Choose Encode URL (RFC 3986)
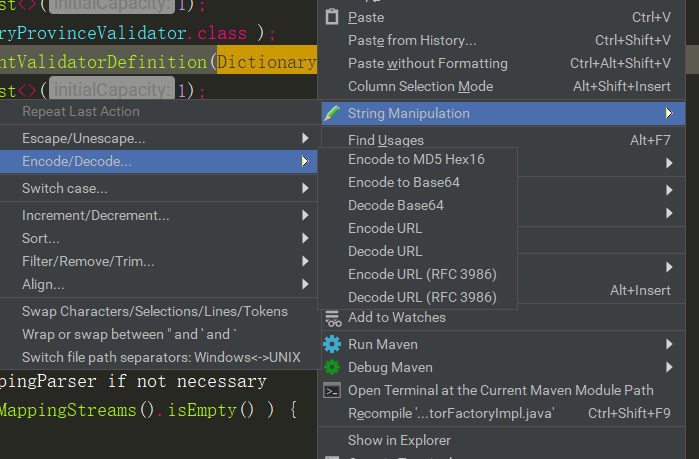 pos(417,274)
